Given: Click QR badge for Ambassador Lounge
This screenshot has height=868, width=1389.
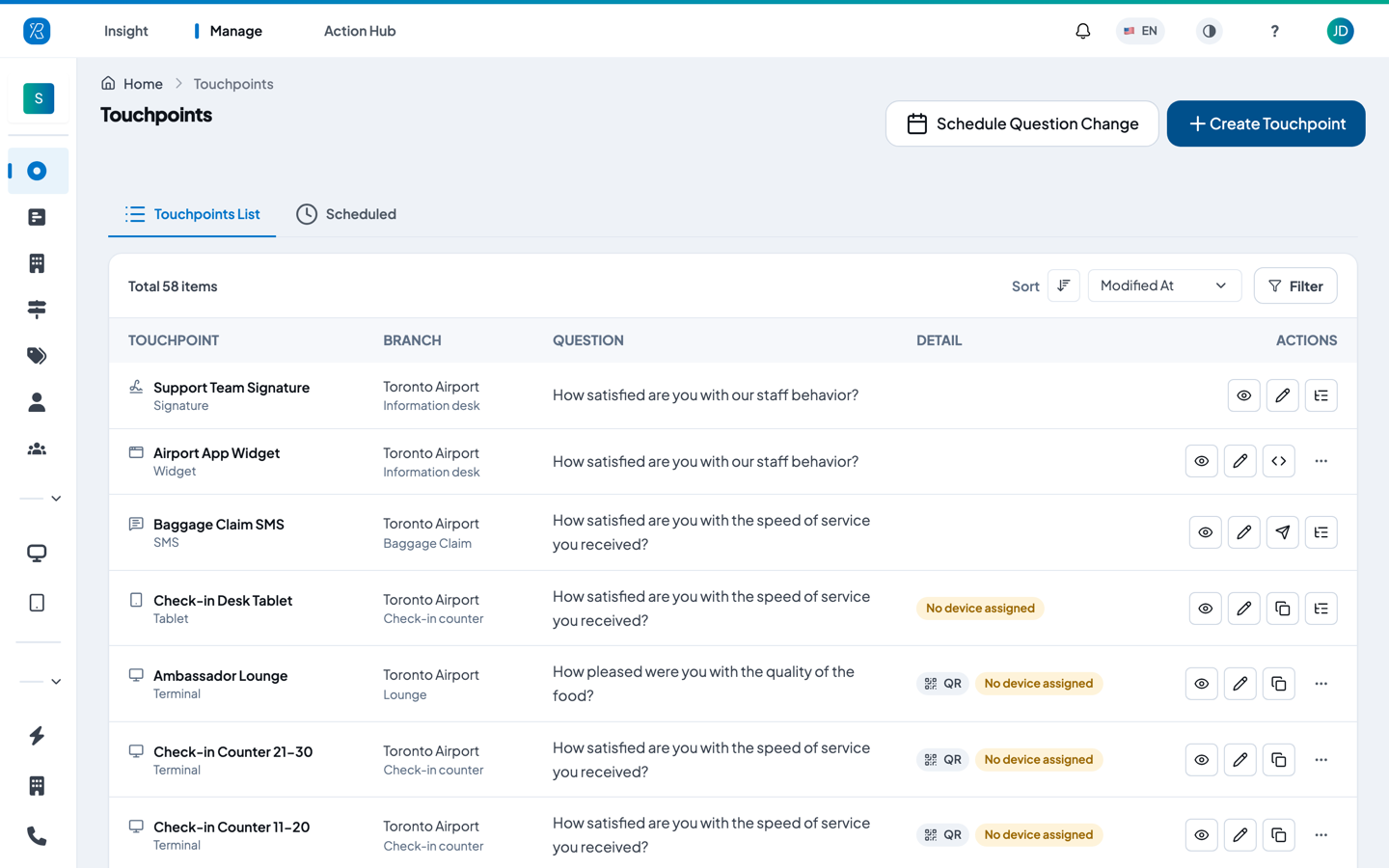Looking at the screenshot, I should pos(942,684).
